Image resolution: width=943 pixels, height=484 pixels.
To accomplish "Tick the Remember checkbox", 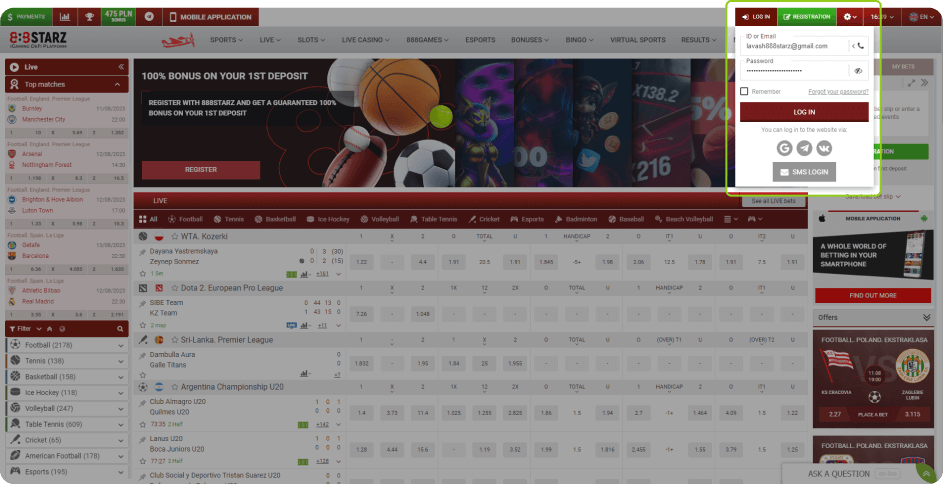I will click(x=744, y=91).
